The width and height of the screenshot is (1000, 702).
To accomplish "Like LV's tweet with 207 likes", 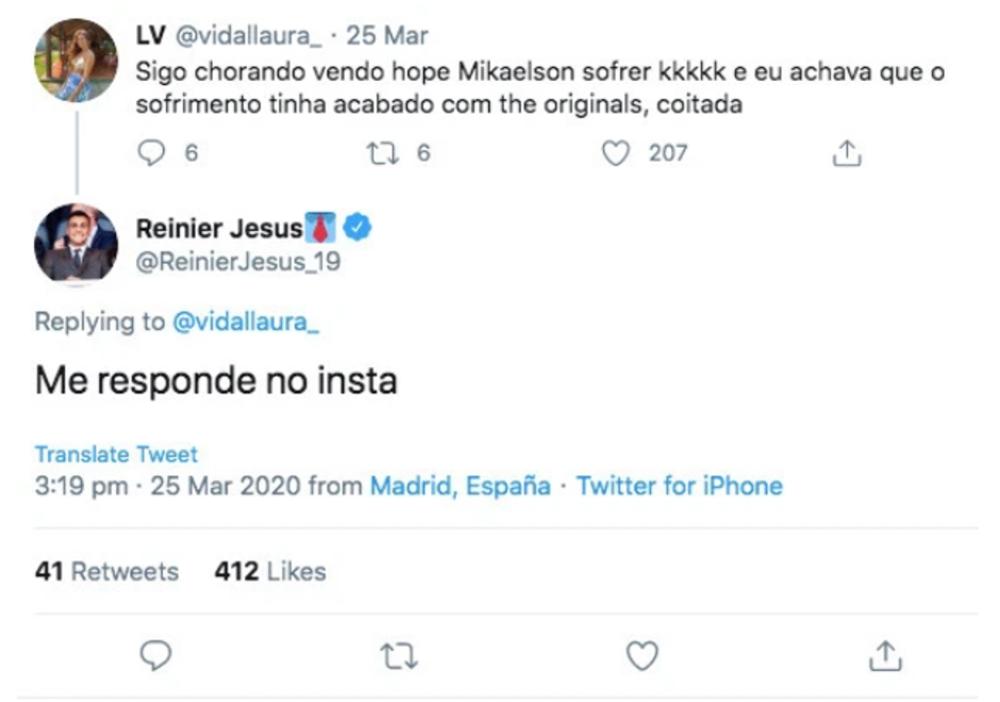I will (618, 153).
